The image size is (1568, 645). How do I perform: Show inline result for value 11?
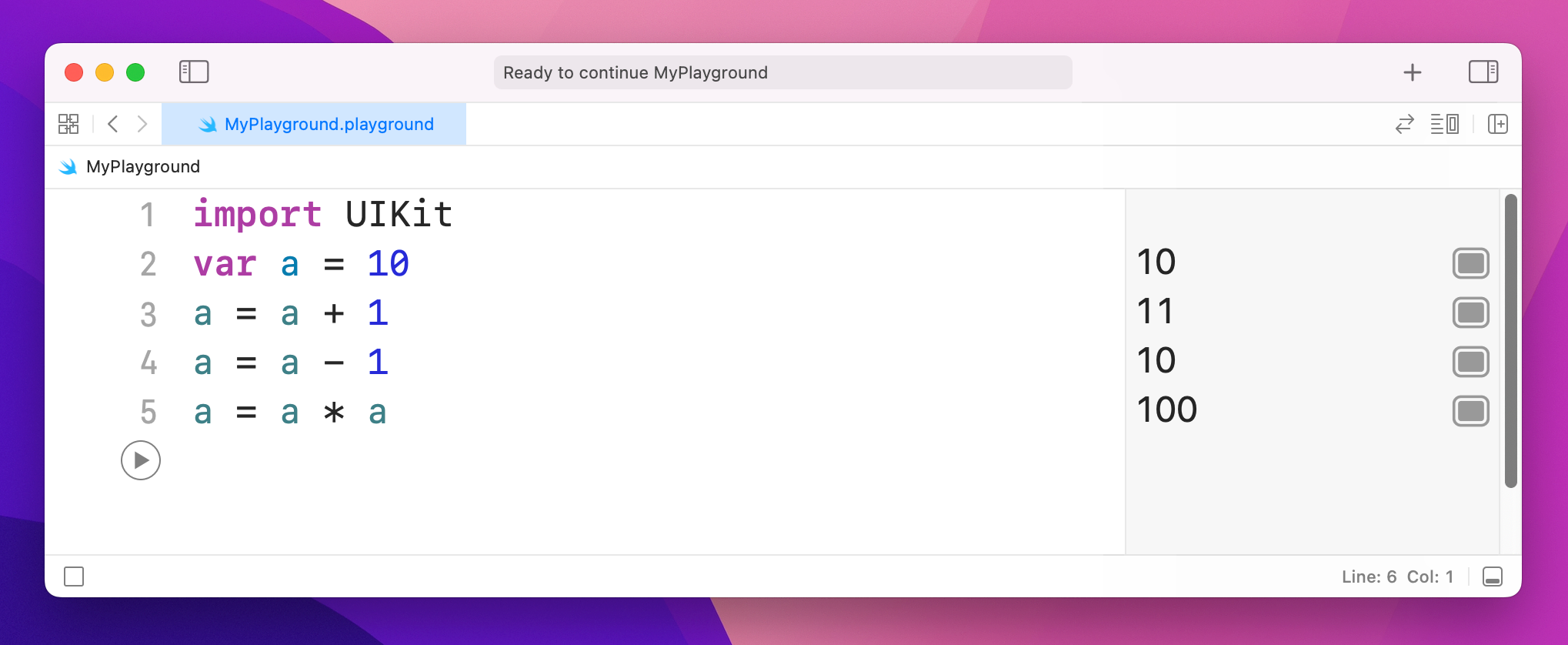(x=1470, y=312)
